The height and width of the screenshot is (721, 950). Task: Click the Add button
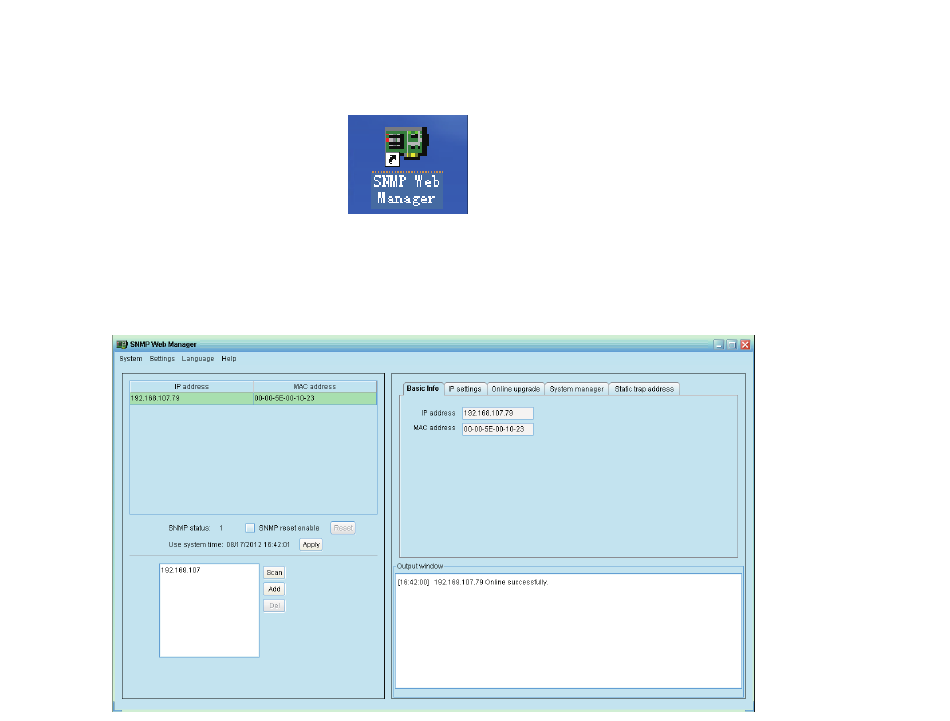pos(274,589)
